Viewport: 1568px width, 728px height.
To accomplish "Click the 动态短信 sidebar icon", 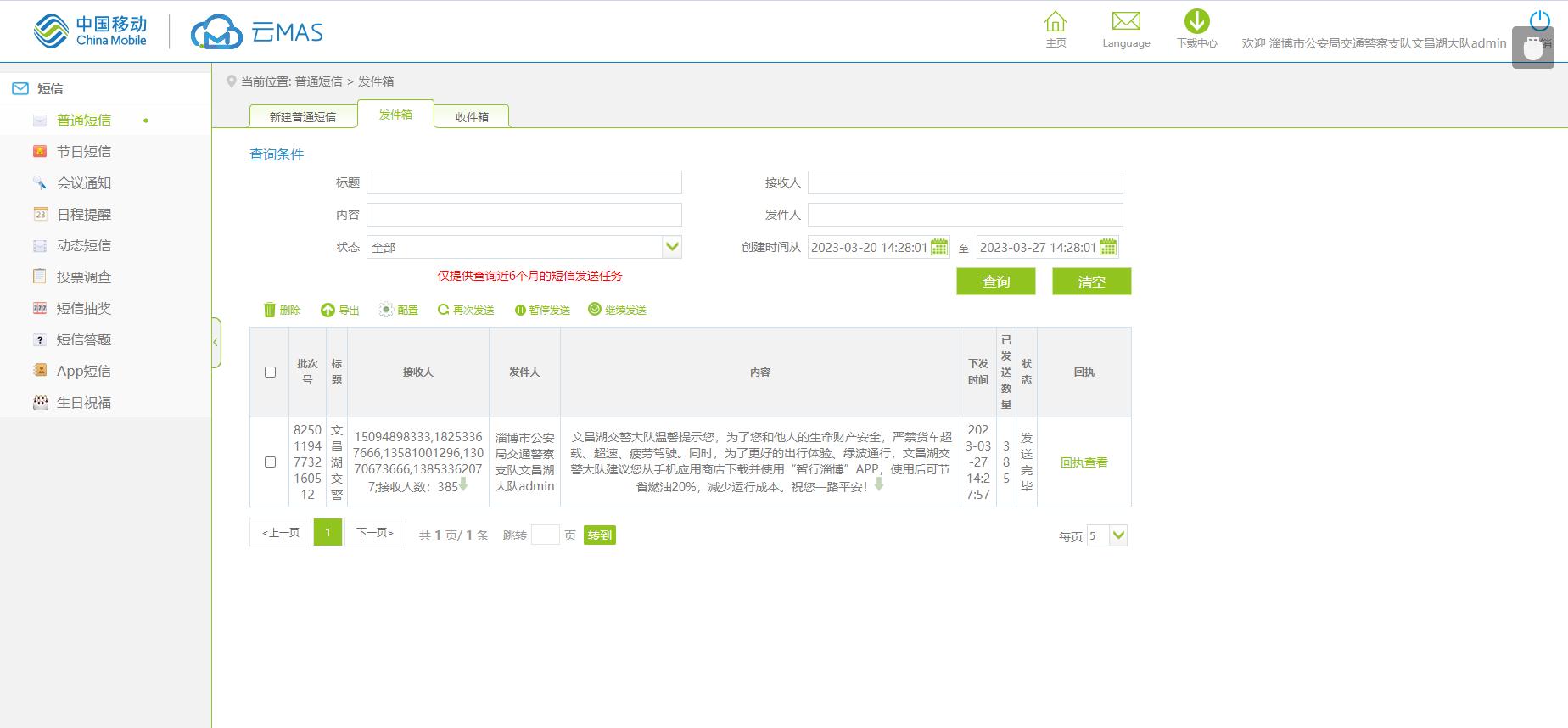I will pos(40,245).
